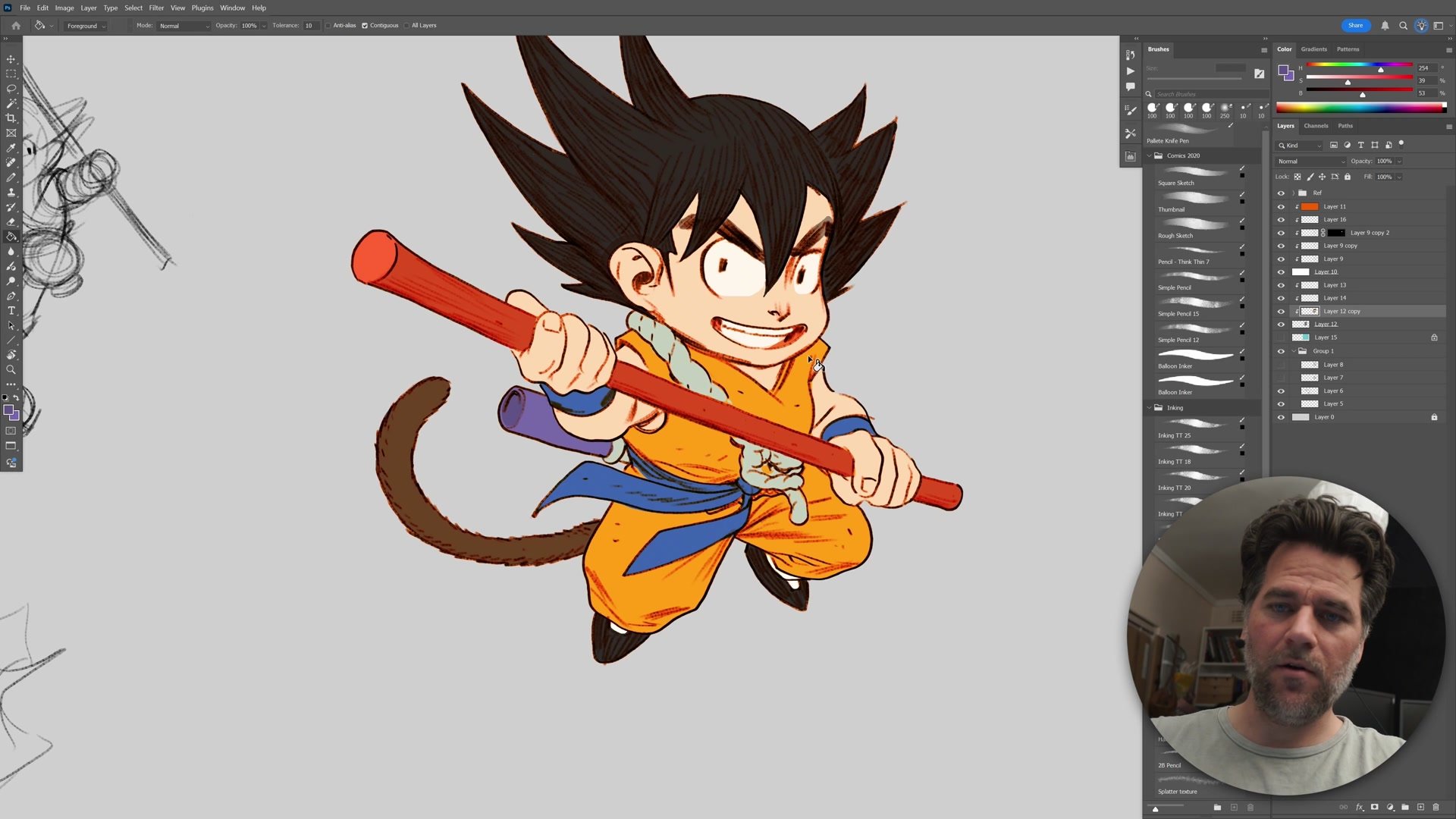Viewport: 1456px width, 819px height.
Task: Select the Move tool
Action: point(11,59)
